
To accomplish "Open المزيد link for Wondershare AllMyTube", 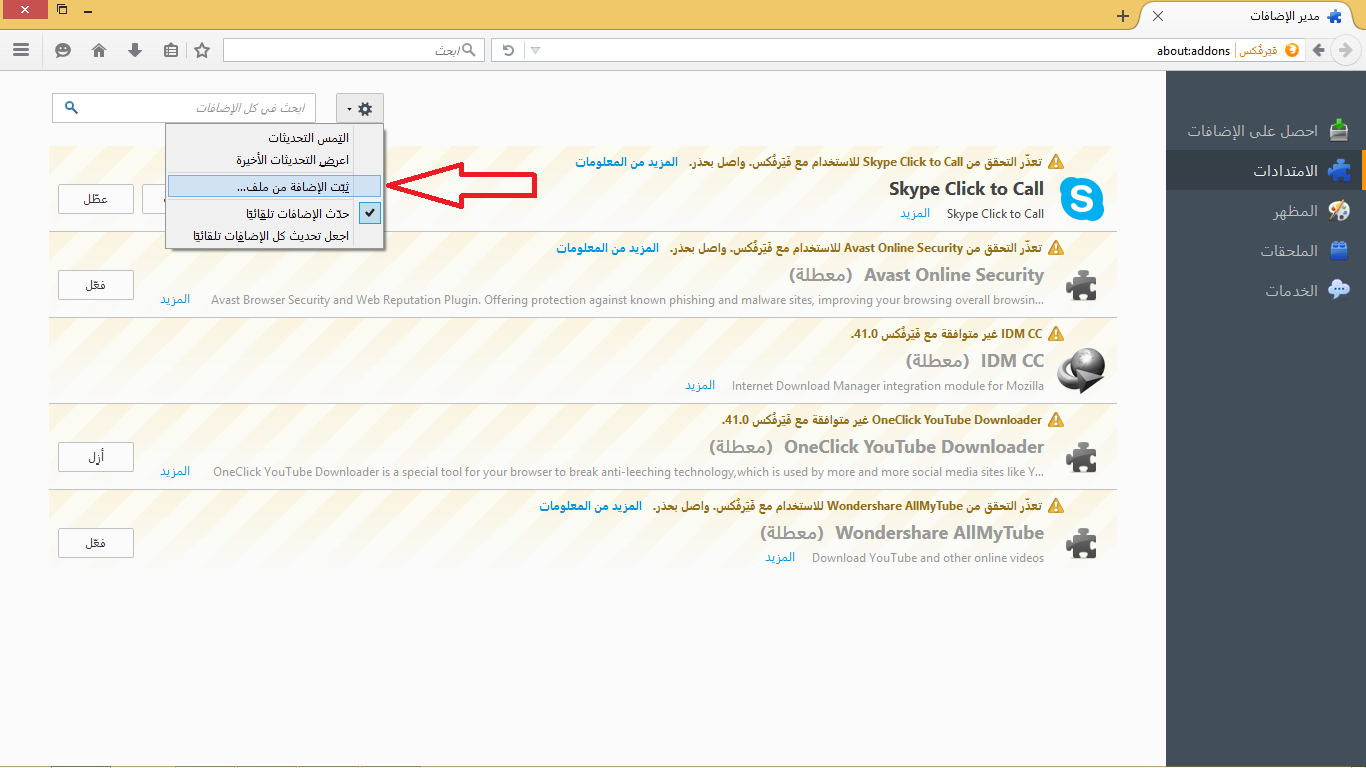I will (780, 557).
